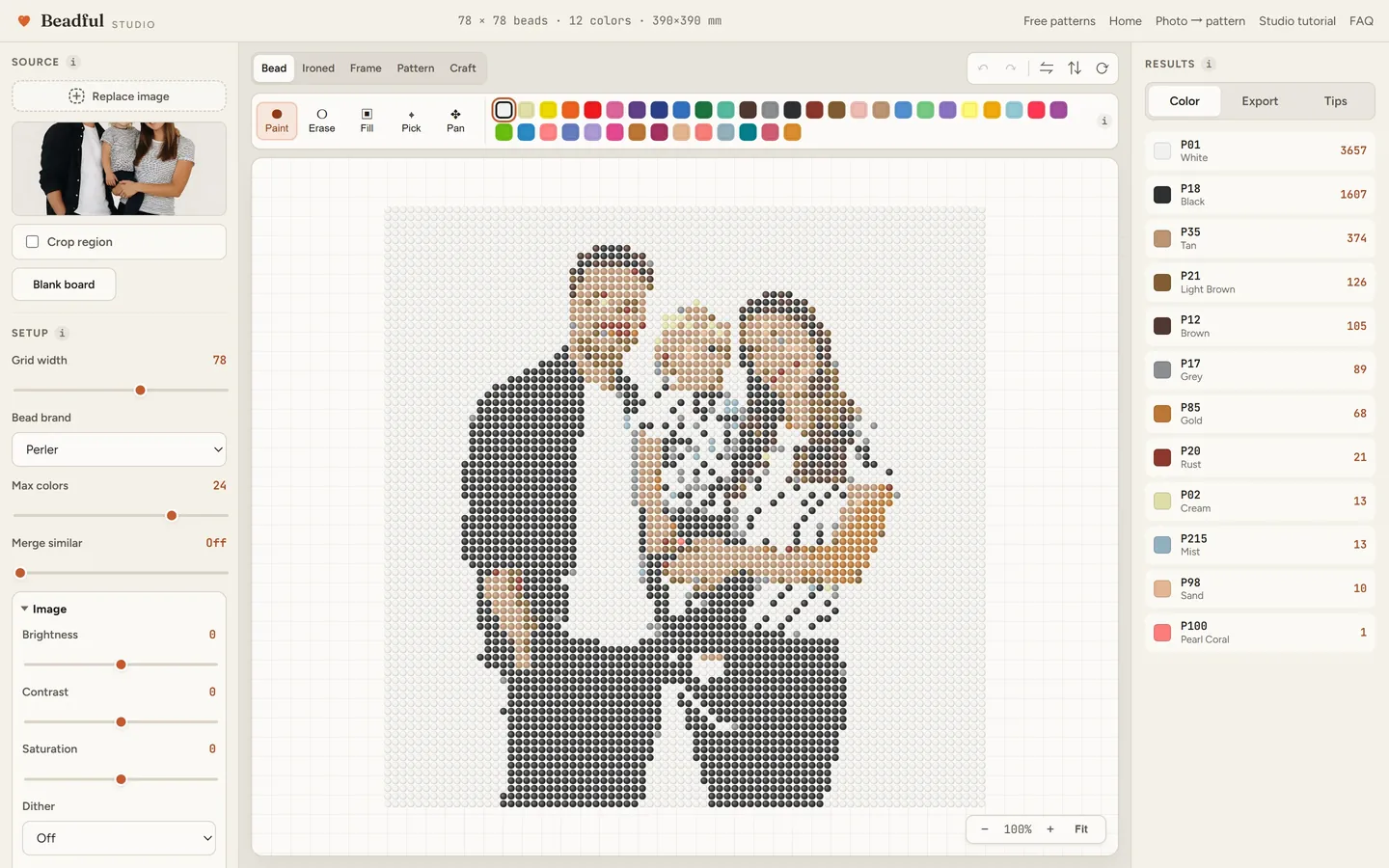Zoom in with the plus icon

click(1050, 829)
